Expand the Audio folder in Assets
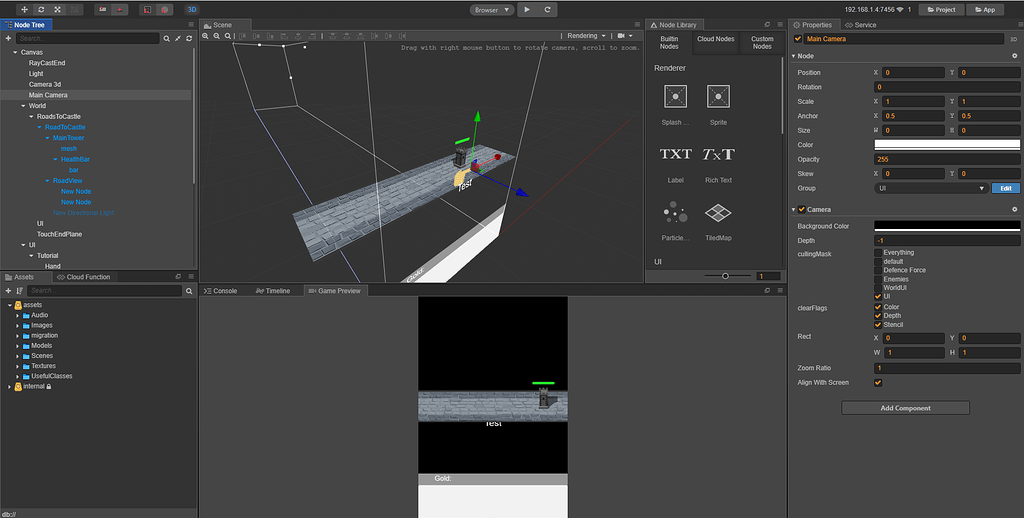 click(x=18, y=315)
